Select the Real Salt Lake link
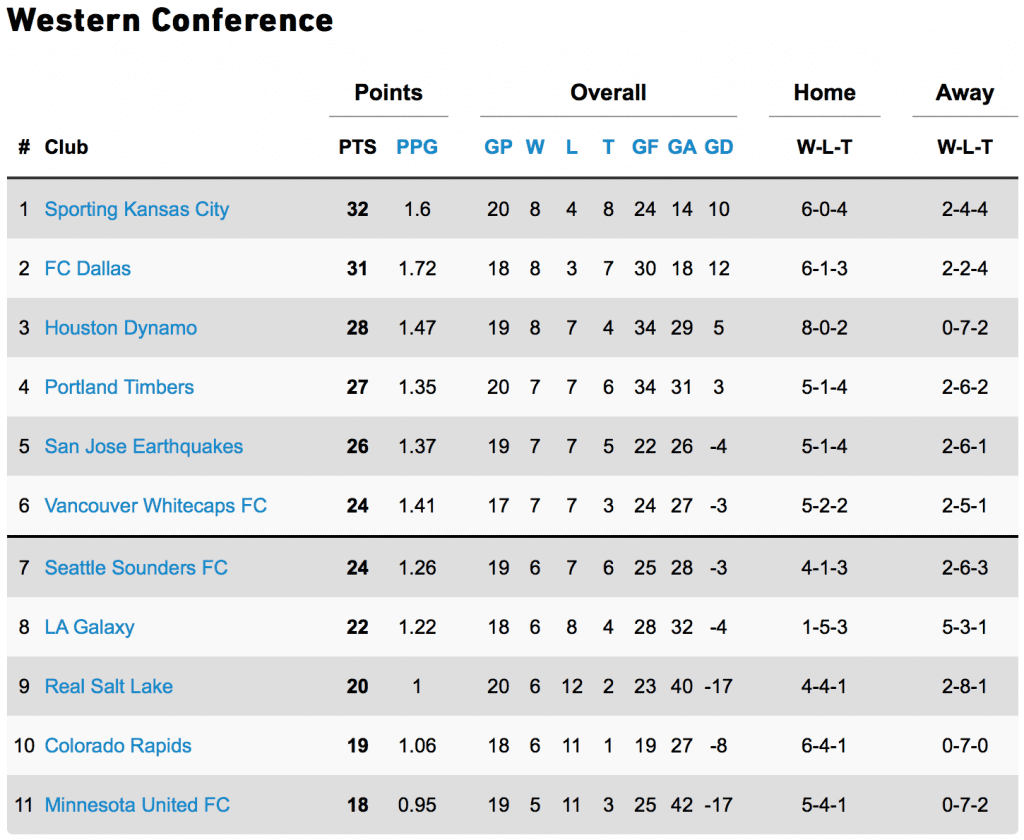 click(x=108, y=687)
